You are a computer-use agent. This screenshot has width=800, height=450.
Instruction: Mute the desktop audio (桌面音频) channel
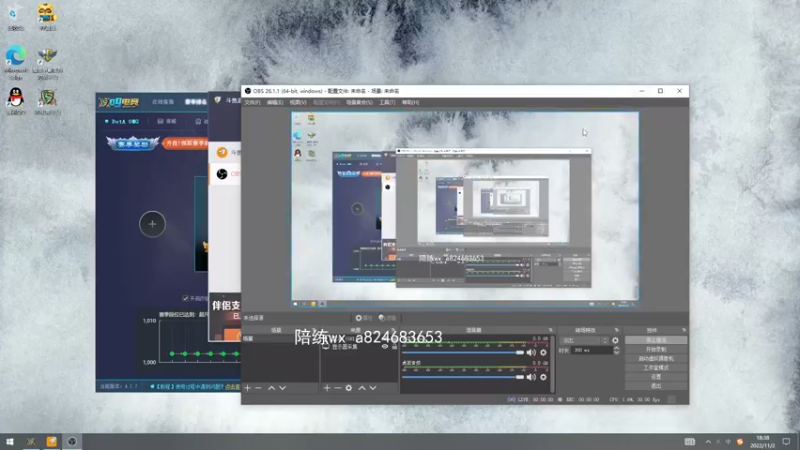pyautogui.click(x=531, y=377)
